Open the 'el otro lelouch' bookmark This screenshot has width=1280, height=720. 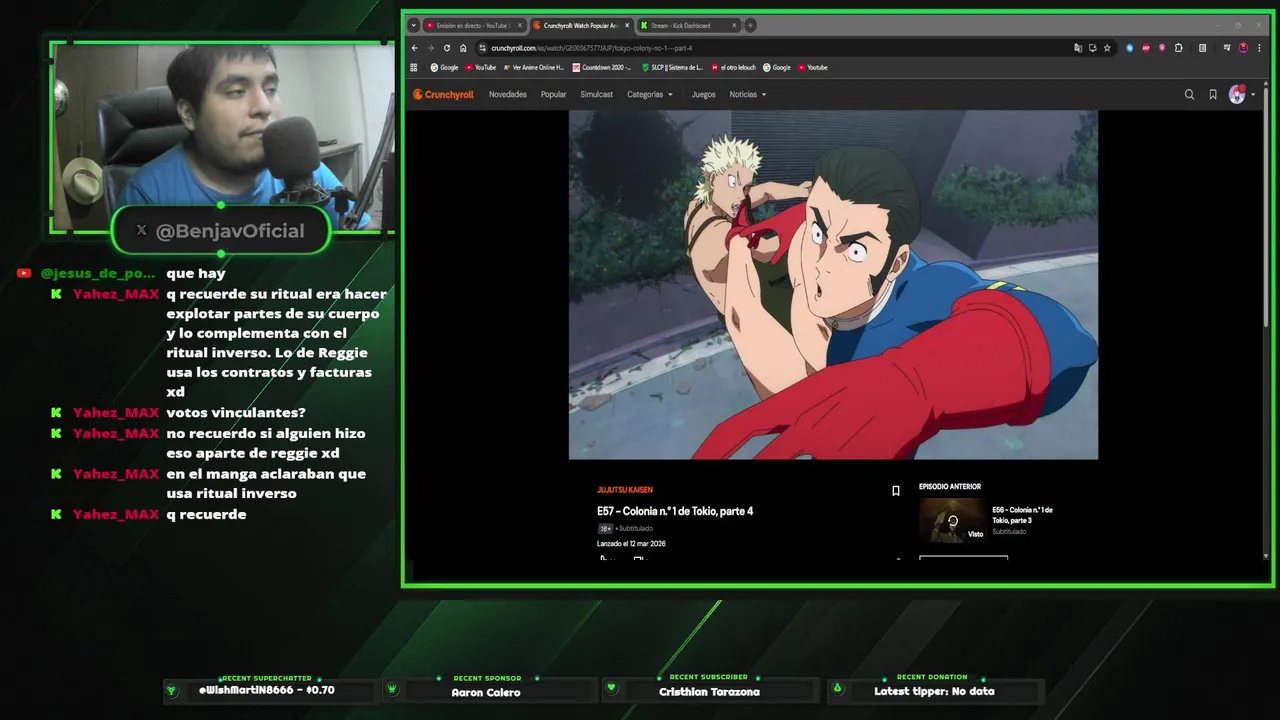point(734,68)
